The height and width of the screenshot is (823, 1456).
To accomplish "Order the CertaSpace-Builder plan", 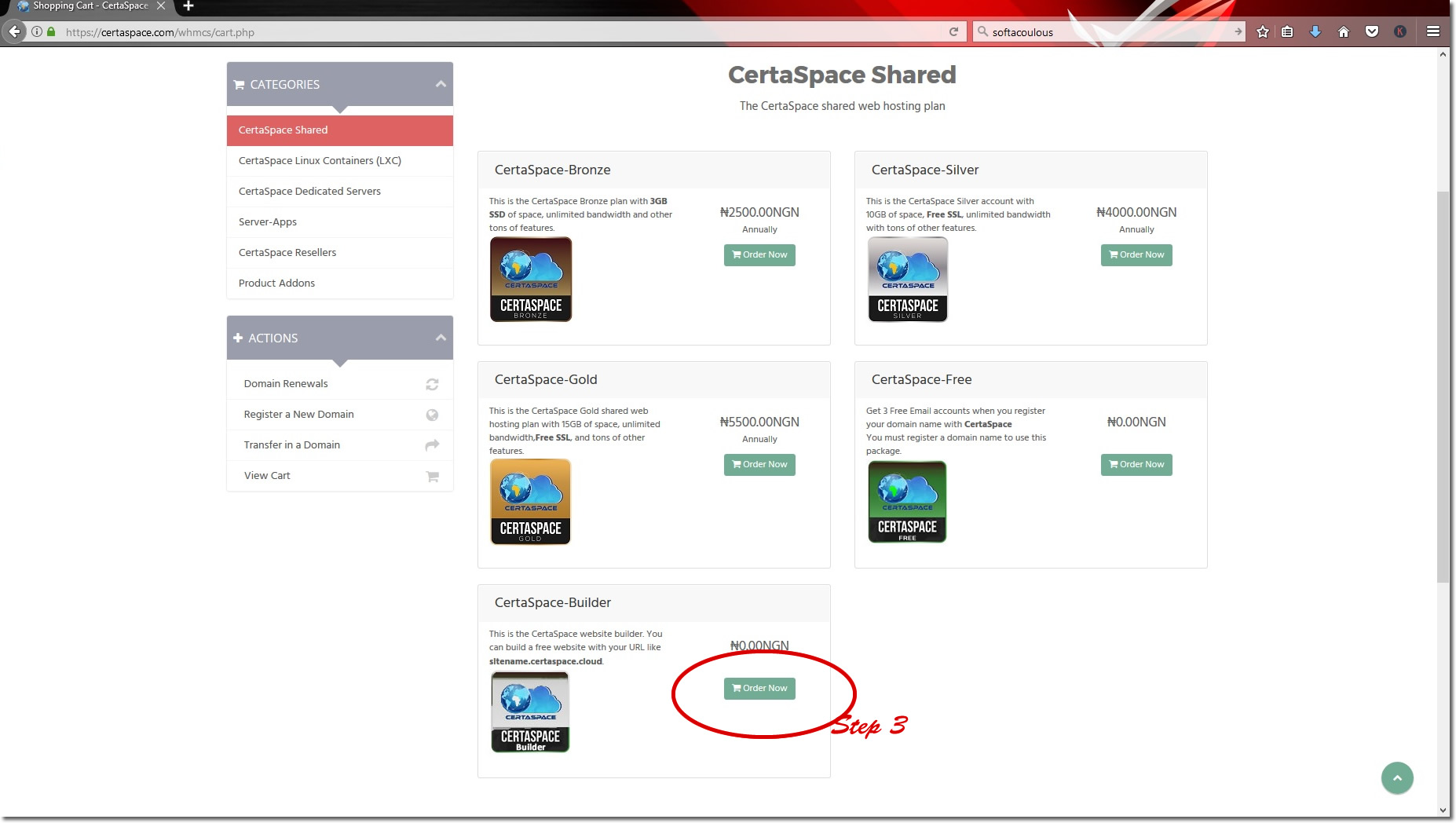I will tap(759, 689).
